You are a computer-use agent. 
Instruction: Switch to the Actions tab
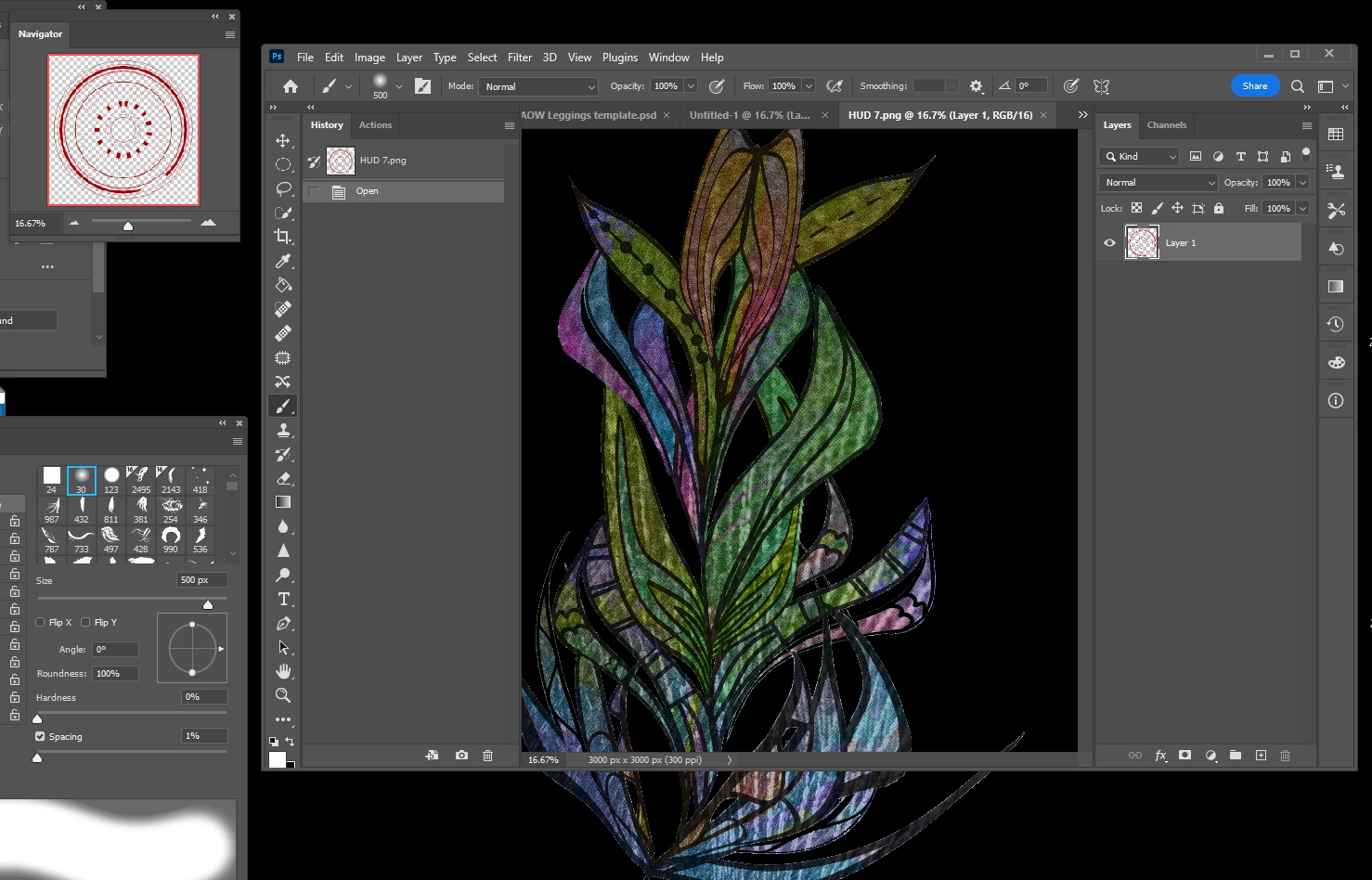pos(375,125)
